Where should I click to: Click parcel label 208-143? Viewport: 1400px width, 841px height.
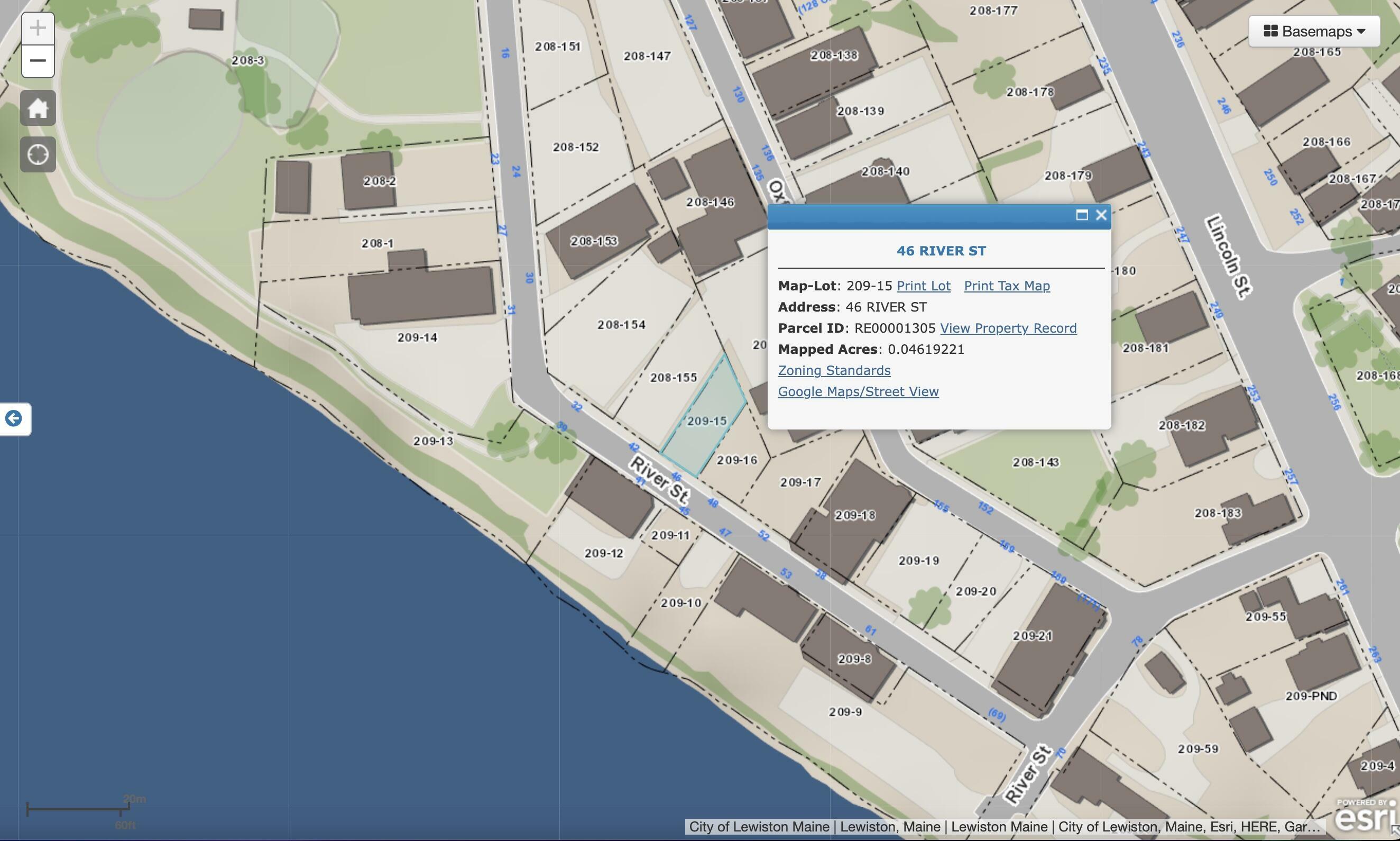(x=1035, y=462)
